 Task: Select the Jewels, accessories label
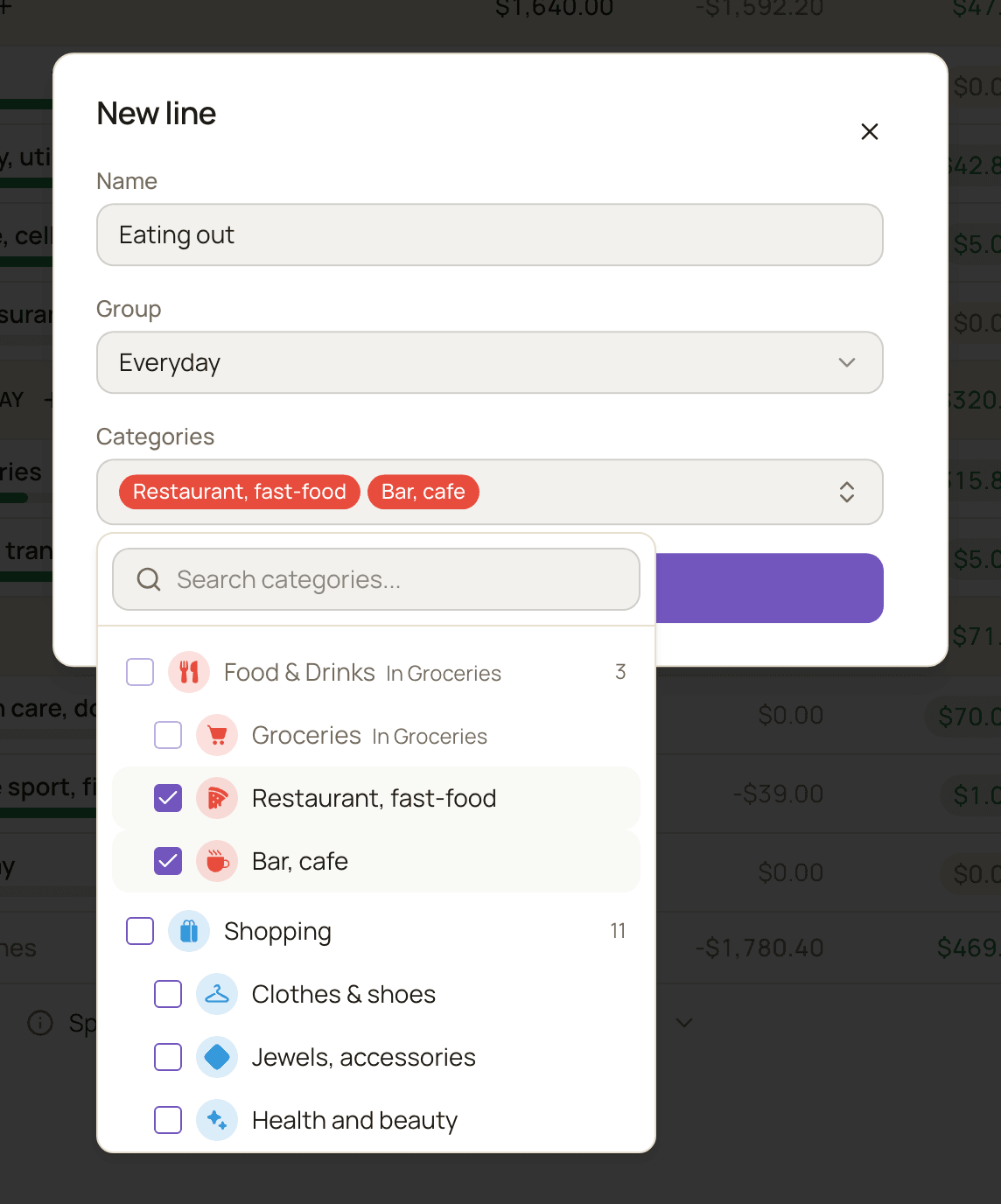point(363,1057)
